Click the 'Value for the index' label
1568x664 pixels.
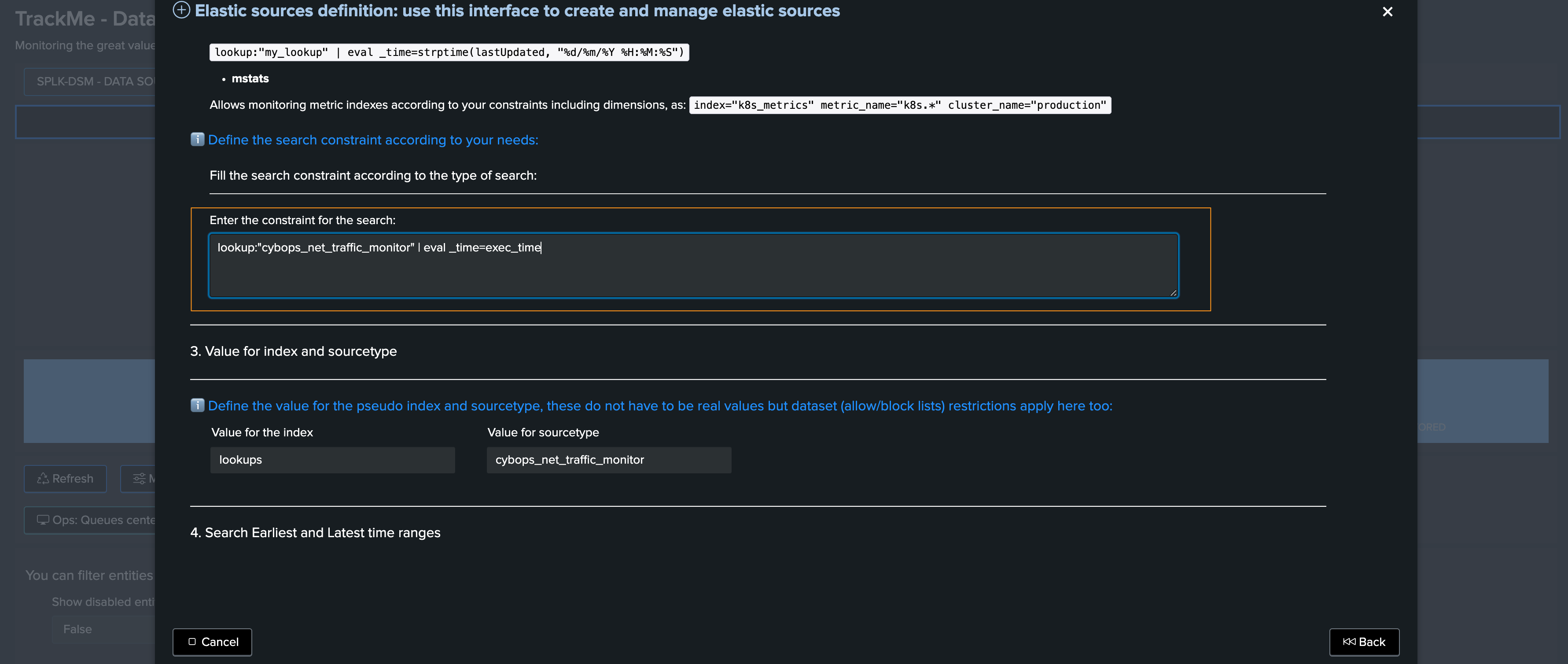tap(262, 433)
